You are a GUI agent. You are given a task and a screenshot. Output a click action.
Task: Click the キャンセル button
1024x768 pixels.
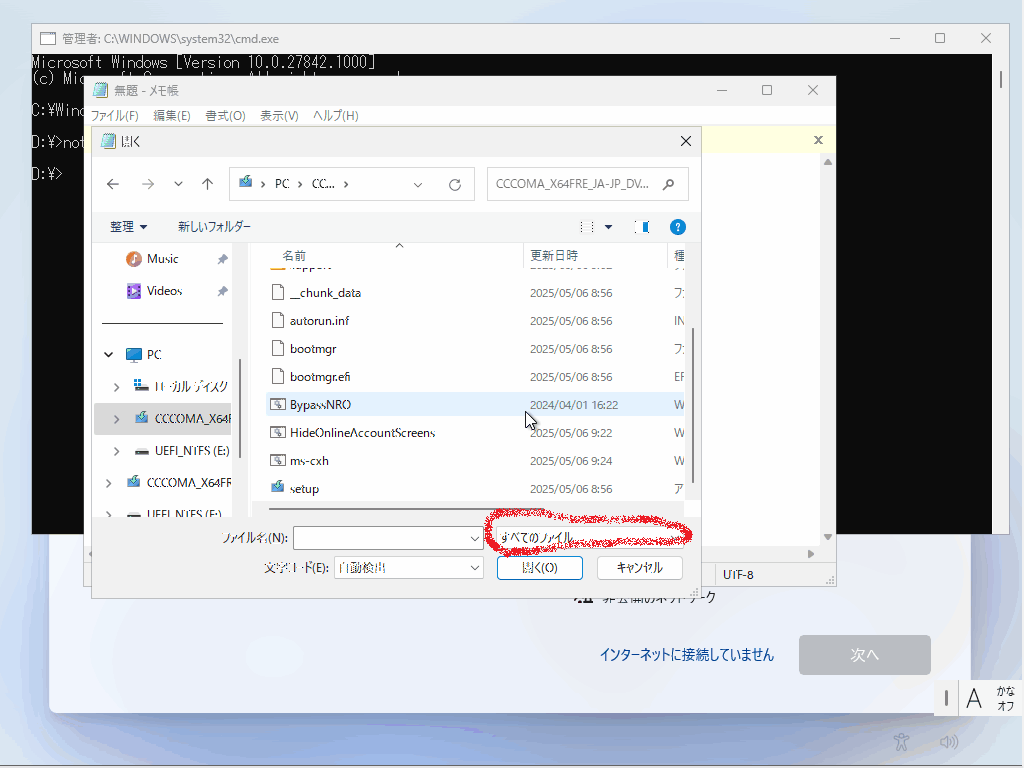(x=639, y=568)
